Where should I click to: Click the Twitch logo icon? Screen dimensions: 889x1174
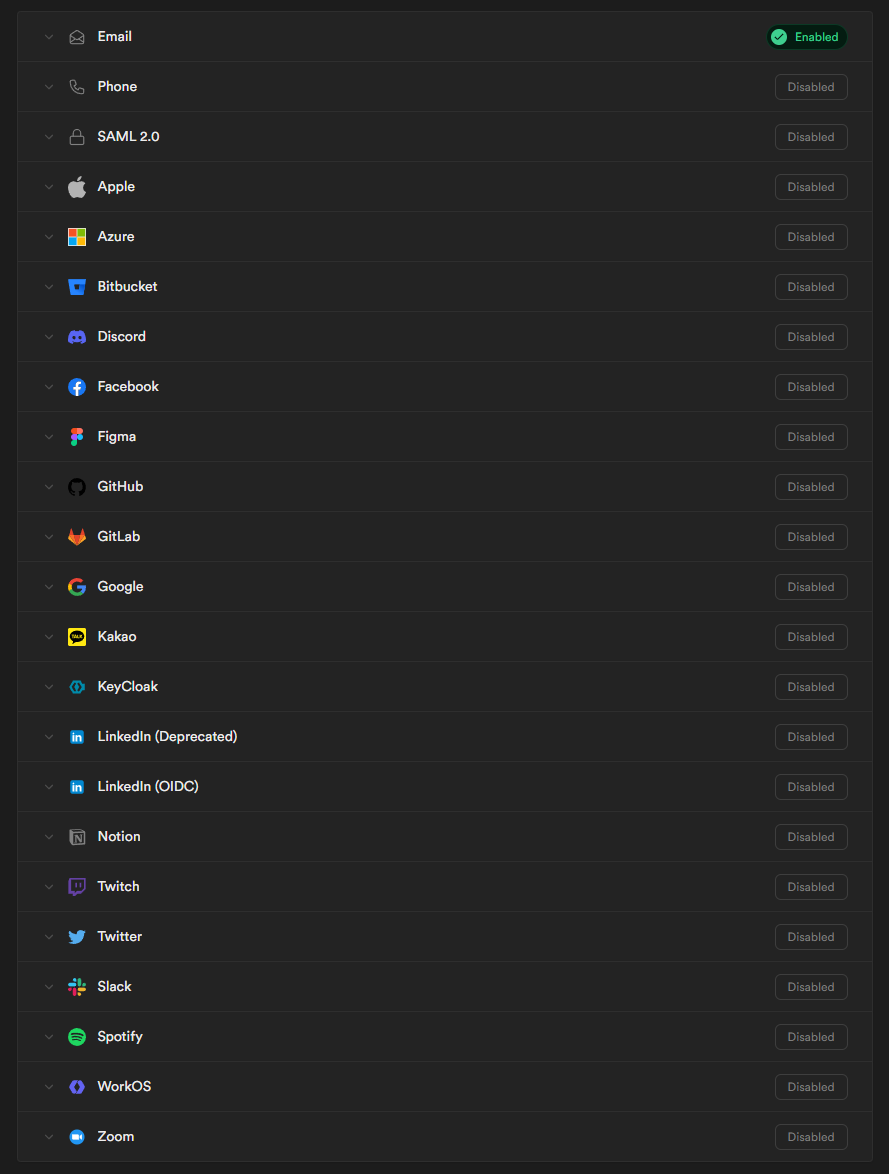click(77, 887)
